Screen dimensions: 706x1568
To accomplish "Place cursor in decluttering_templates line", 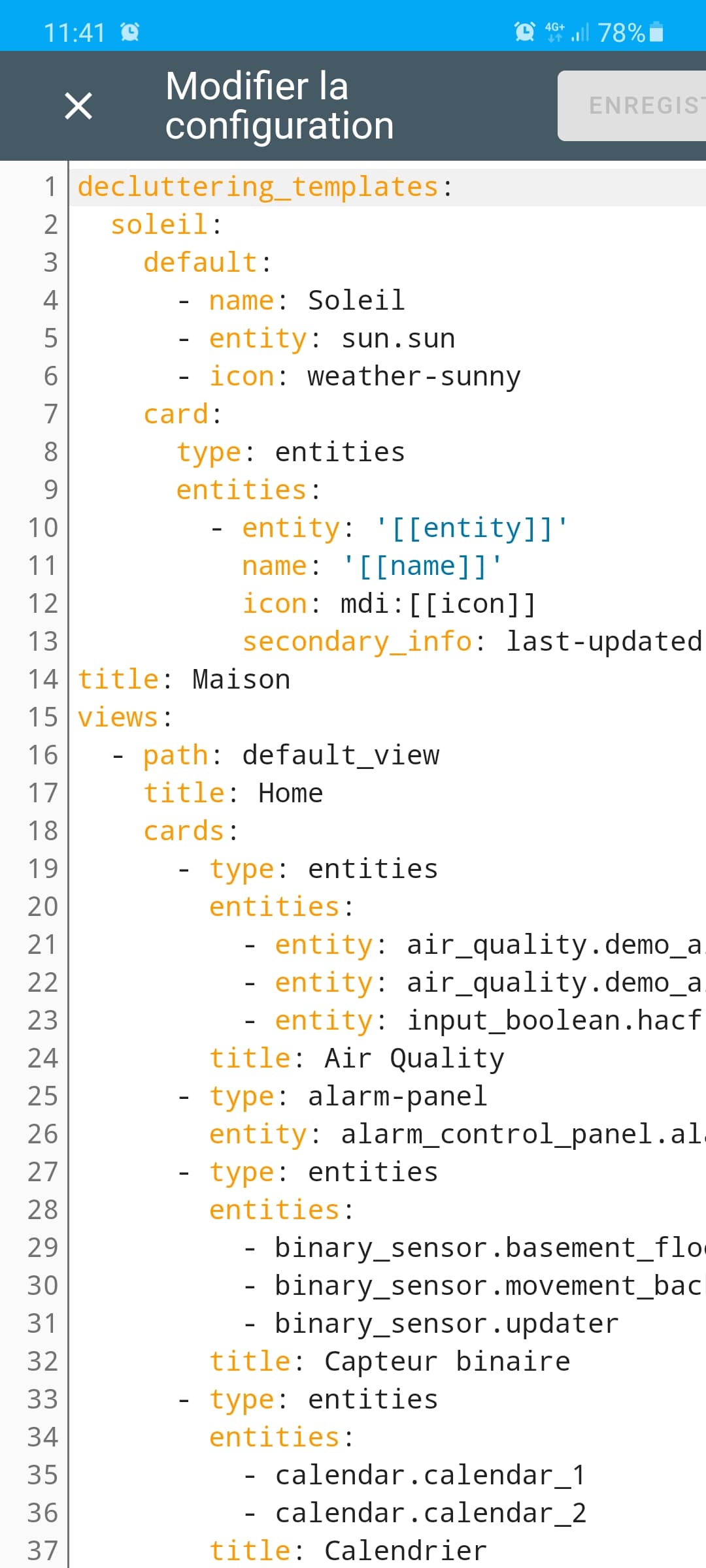I will (258, 188).
